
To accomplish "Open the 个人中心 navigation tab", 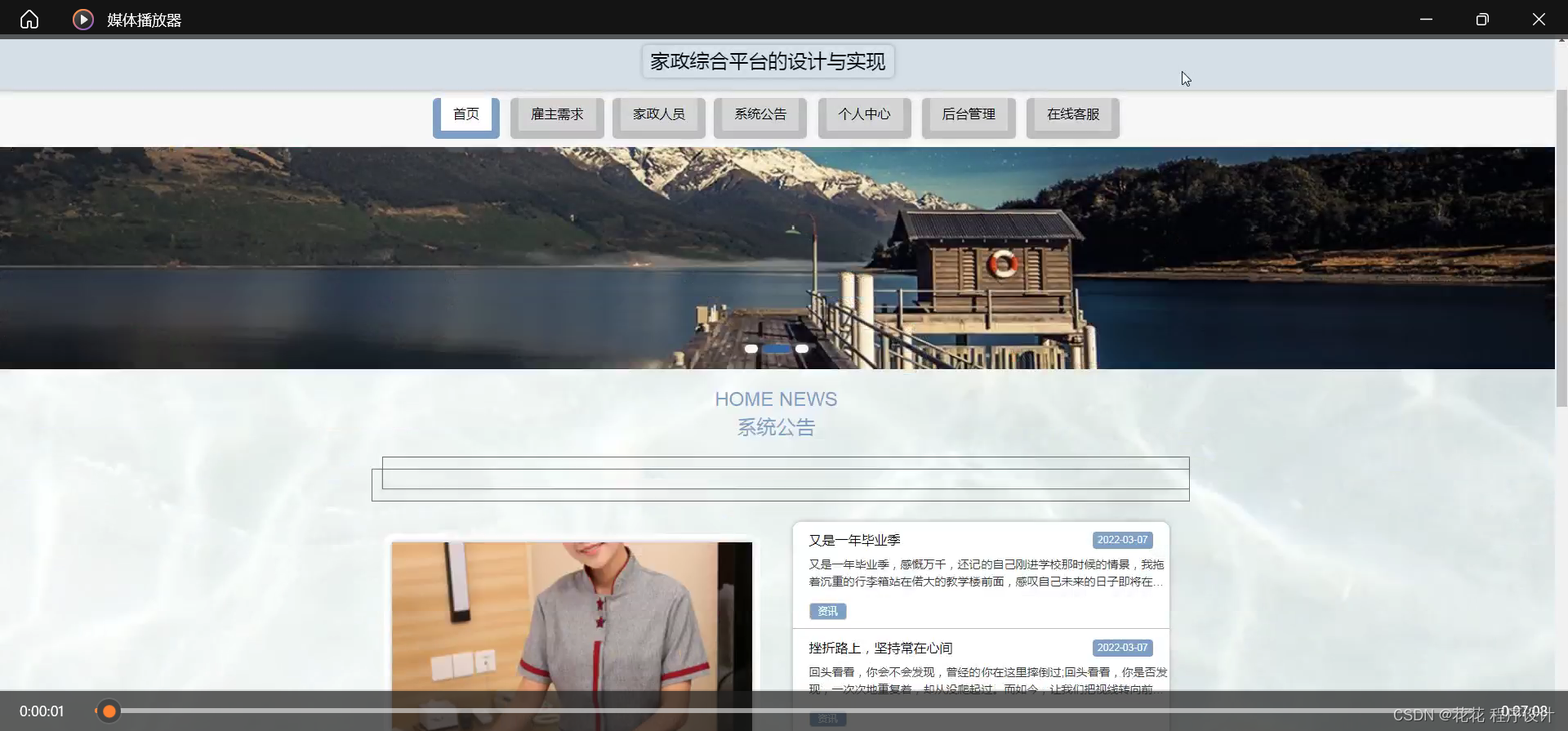I will [864, 117].
